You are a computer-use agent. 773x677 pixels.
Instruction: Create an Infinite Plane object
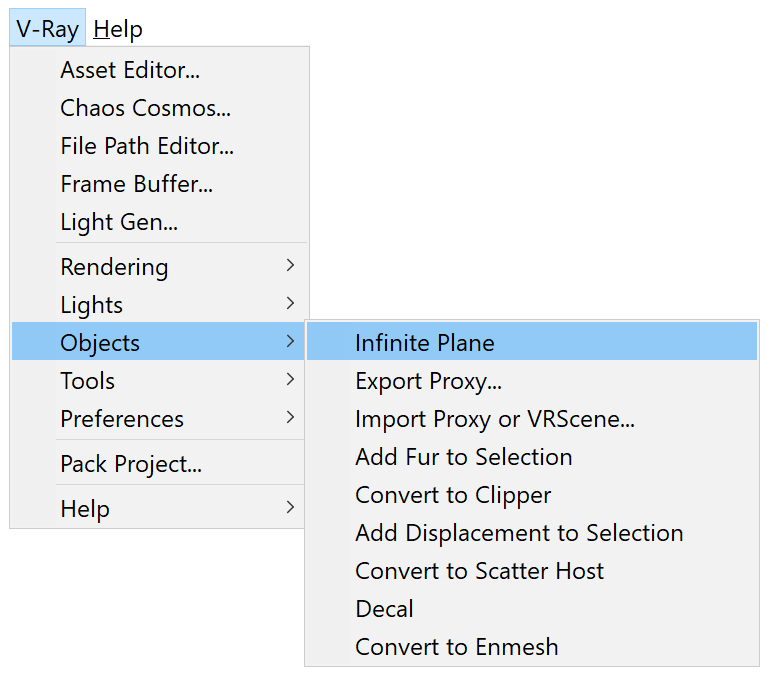tap(531, 342)
